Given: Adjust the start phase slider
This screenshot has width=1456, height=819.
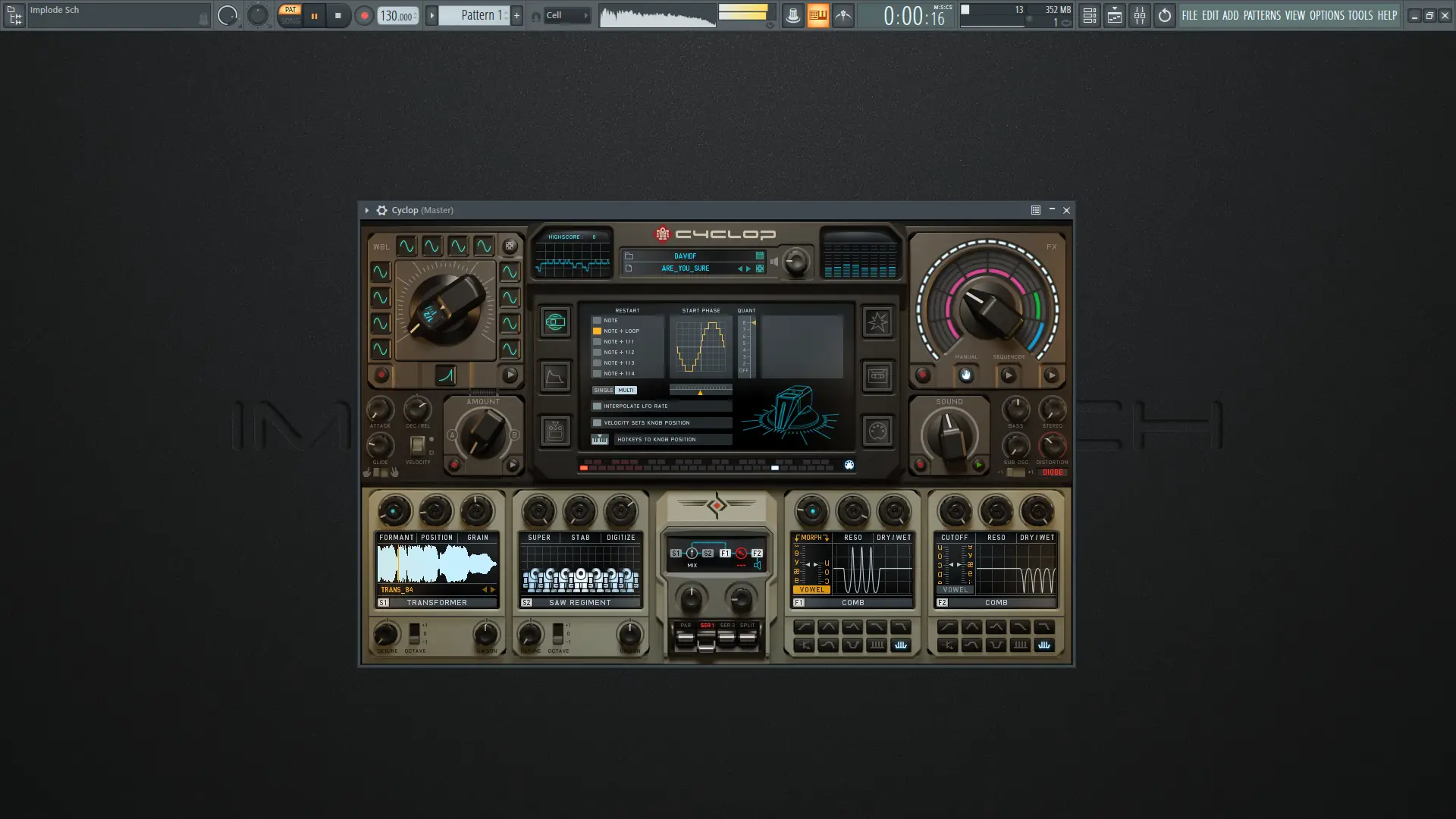Looking at the screenshot, I should [x=700, y=390].
